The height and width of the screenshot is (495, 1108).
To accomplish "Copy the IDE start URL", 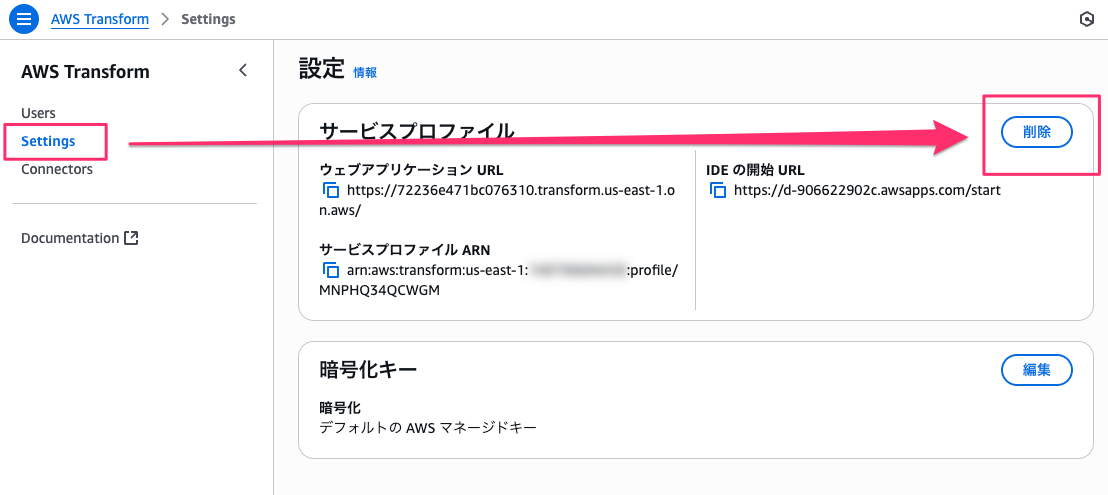I will pyautogui.click(x=718, y=190).
